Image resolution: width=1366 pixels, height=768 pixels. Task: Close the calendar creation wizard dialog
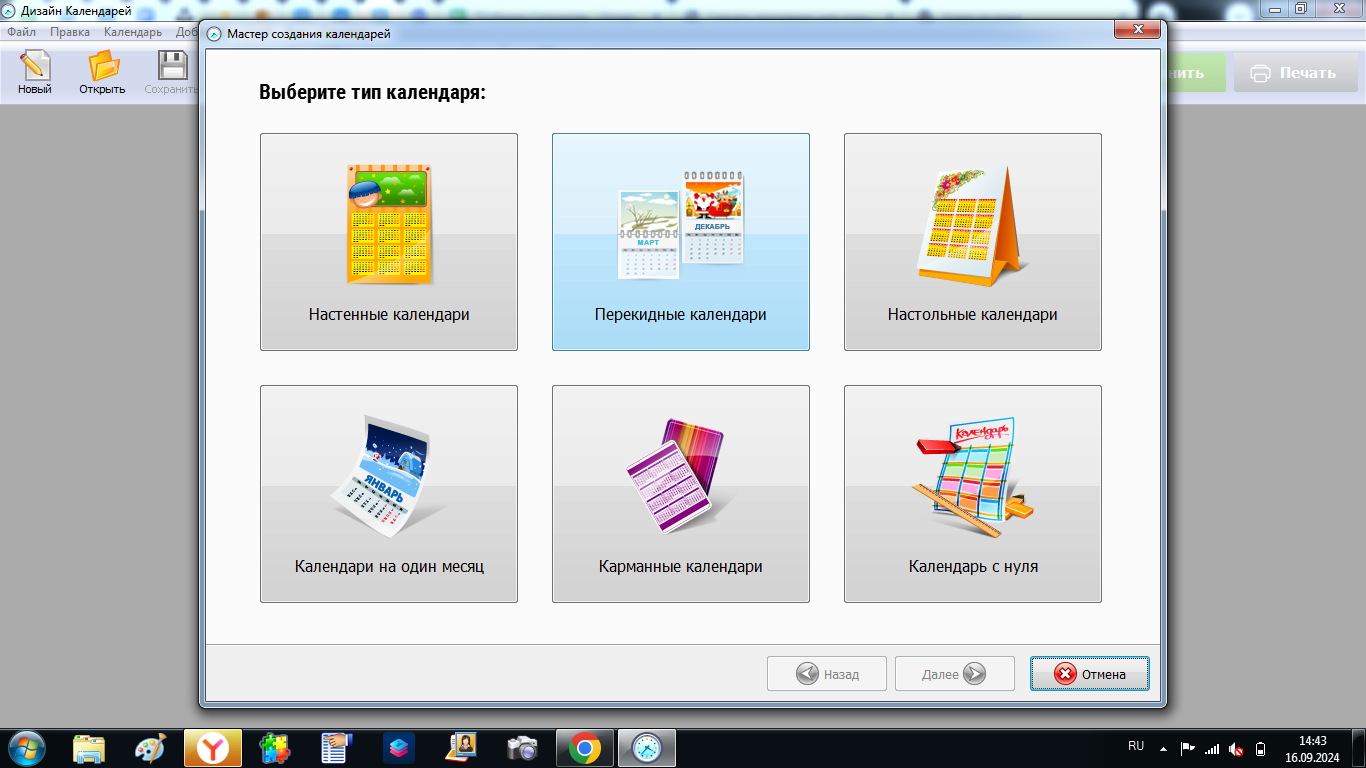[1137, 31]
